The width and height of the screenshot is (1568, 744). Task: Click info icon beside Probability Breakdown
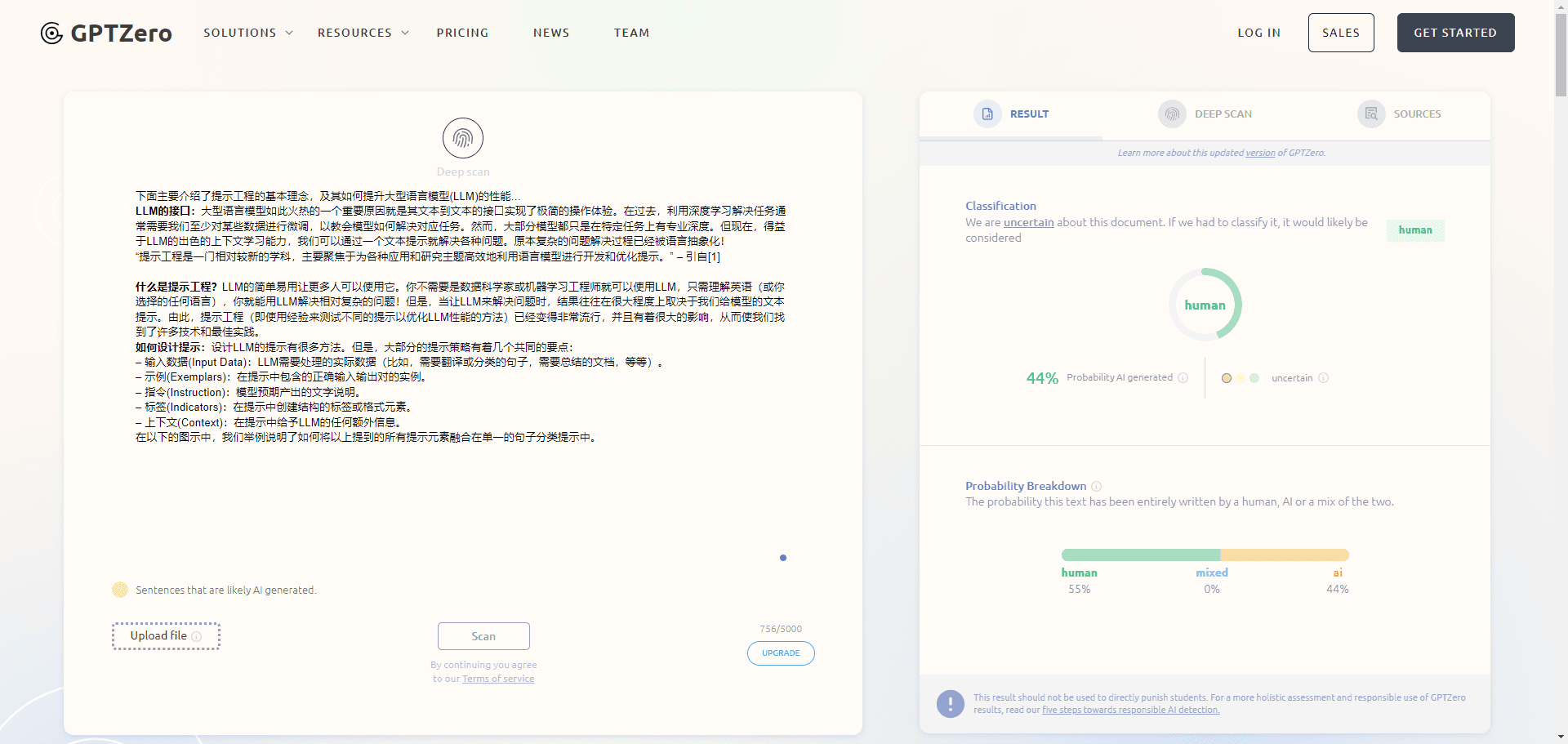1096,486
